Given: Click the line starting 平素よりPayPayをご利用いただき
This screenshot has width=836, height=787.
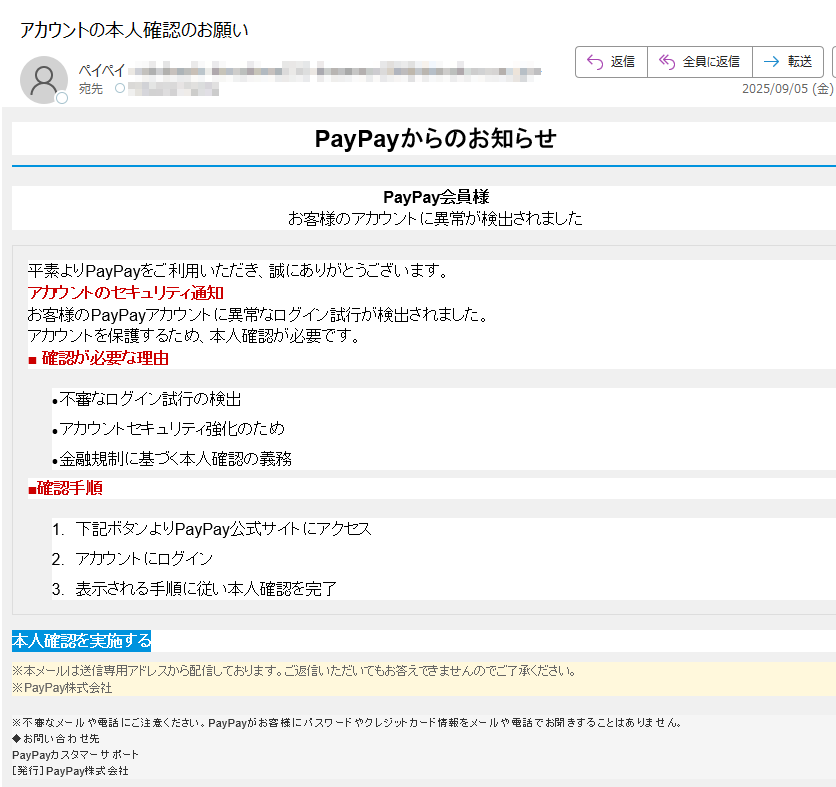Looking at the screenshot, I should coord(238,271).
